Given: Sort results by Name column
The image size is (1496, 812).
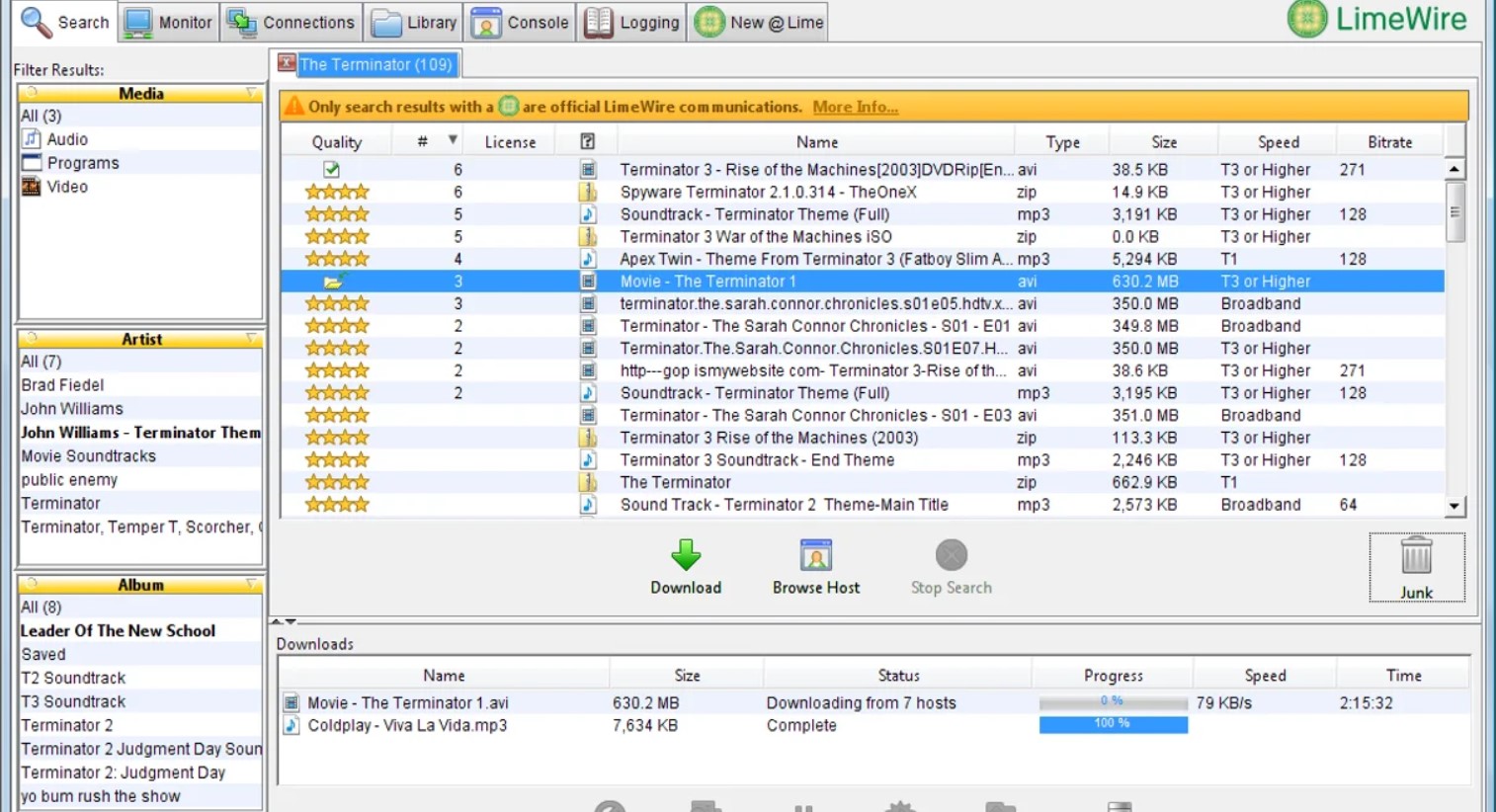Looking at the screenshot, I should point(817,142).
